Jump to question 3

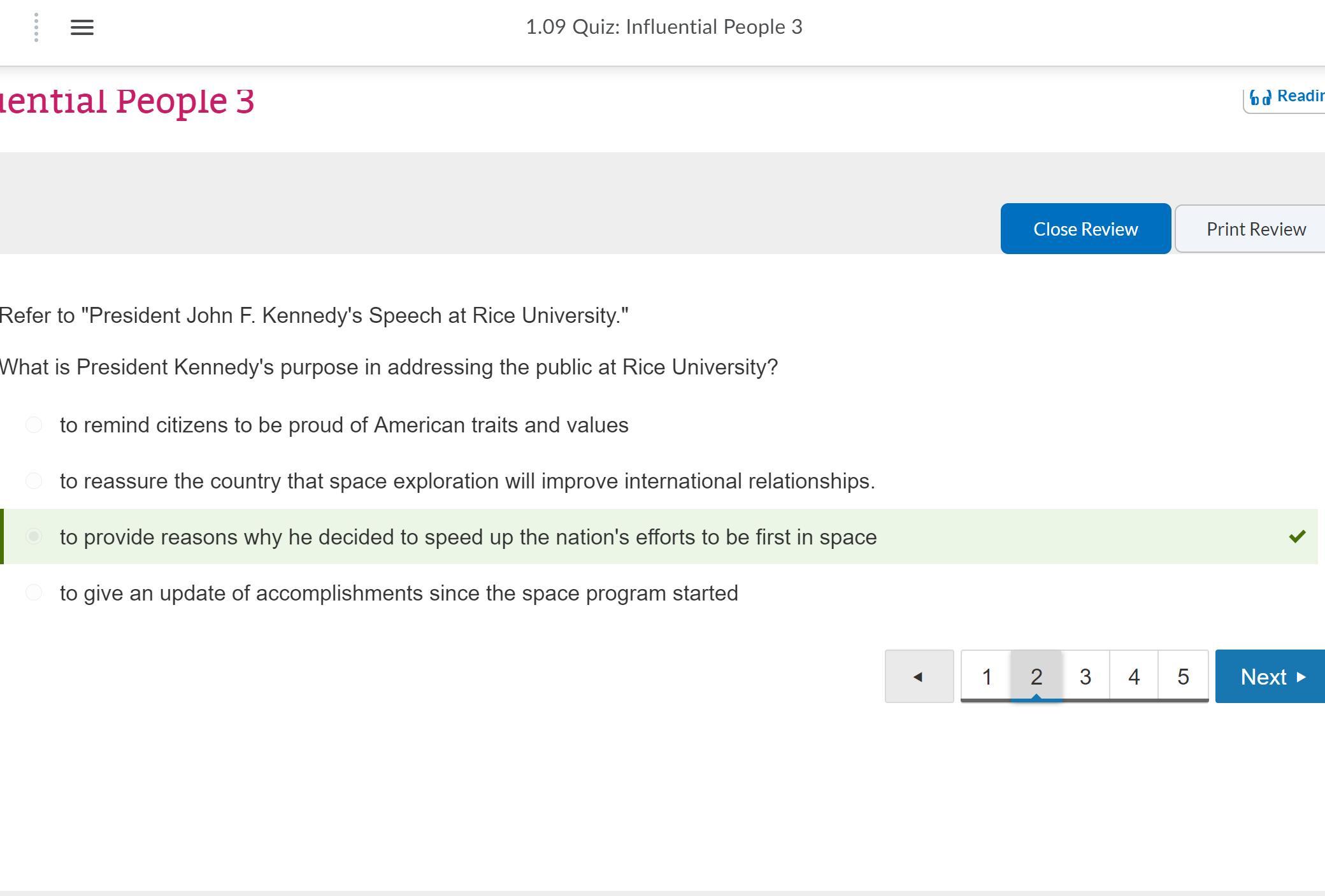[1085, 676]
